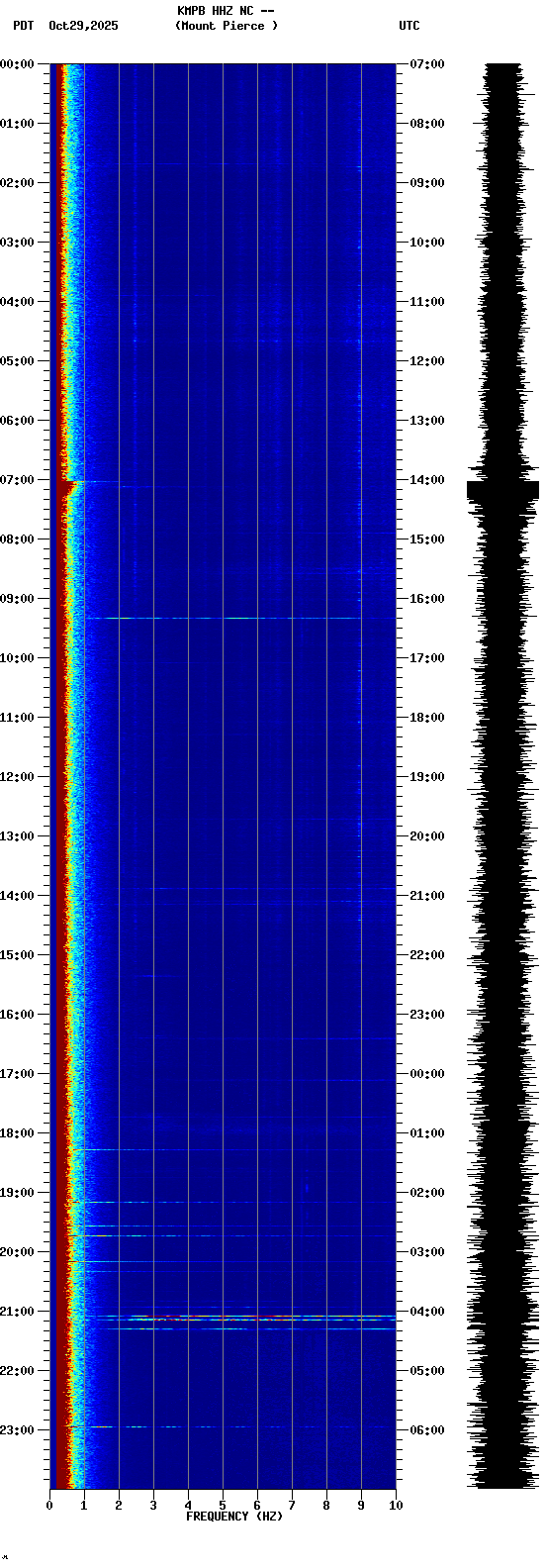Select the PDT-axis "01:00" time label

pos(17,124)
